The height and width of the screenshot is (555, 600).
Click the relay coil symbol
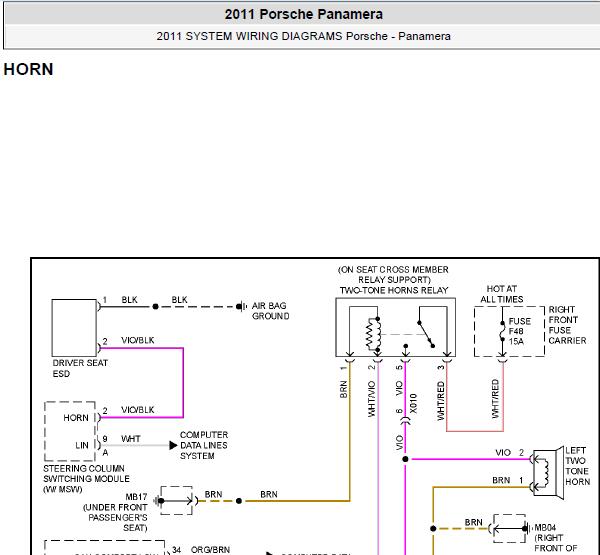(373, 334)
